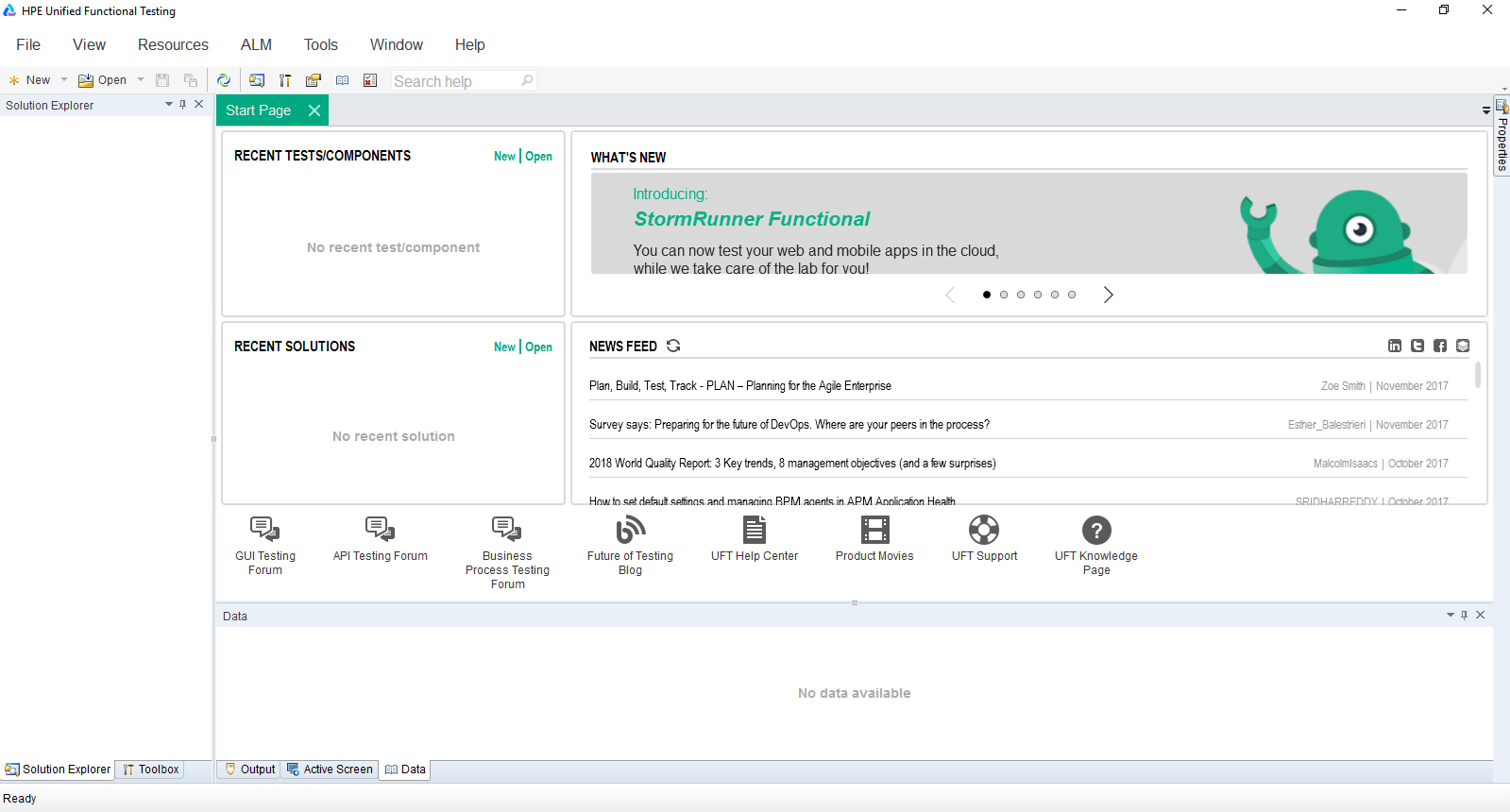Expand the New button dropdown arrow
Screen dimensions: 1510x812
[x=64, y=80]
